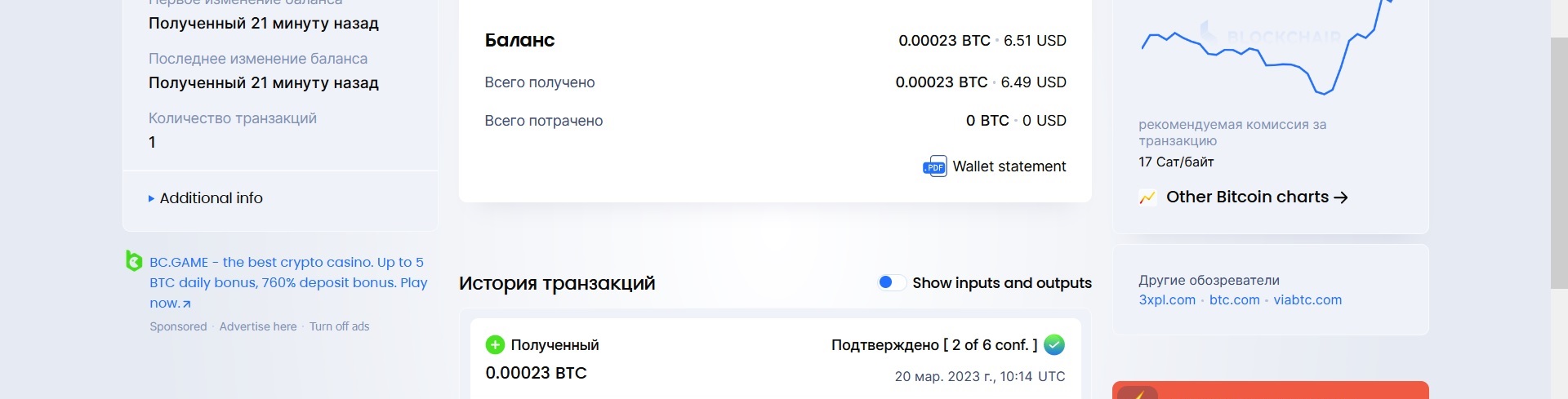Click the Advertise here link
Image resolution: width=1568 pixels, height=399 pixels.
257,326
